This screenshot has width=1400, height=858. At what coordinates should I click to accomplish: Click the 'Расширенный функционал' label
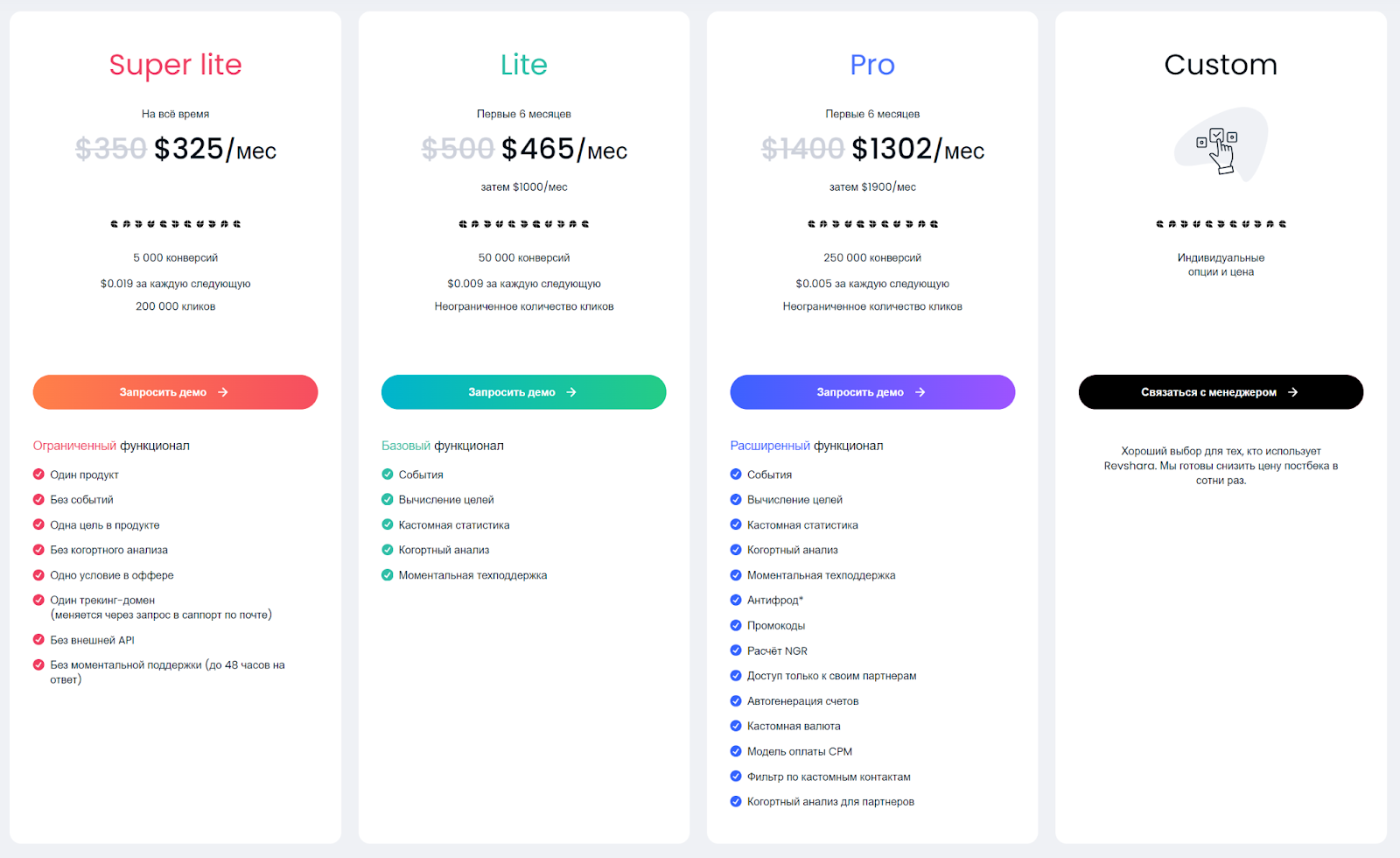click(806, 446)
